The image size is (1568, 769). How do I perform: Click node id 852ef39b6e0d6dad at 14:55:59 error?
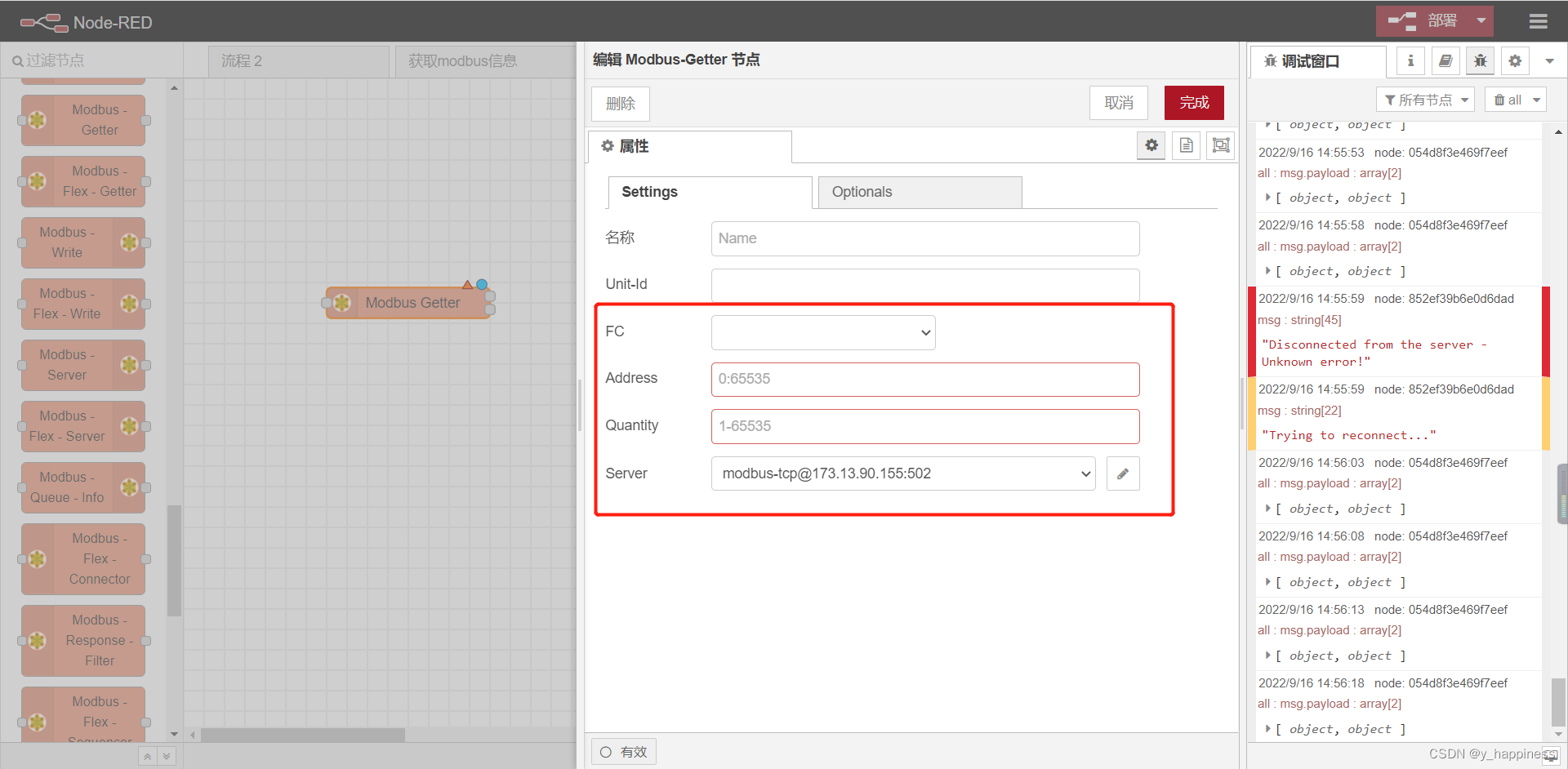1444,299
